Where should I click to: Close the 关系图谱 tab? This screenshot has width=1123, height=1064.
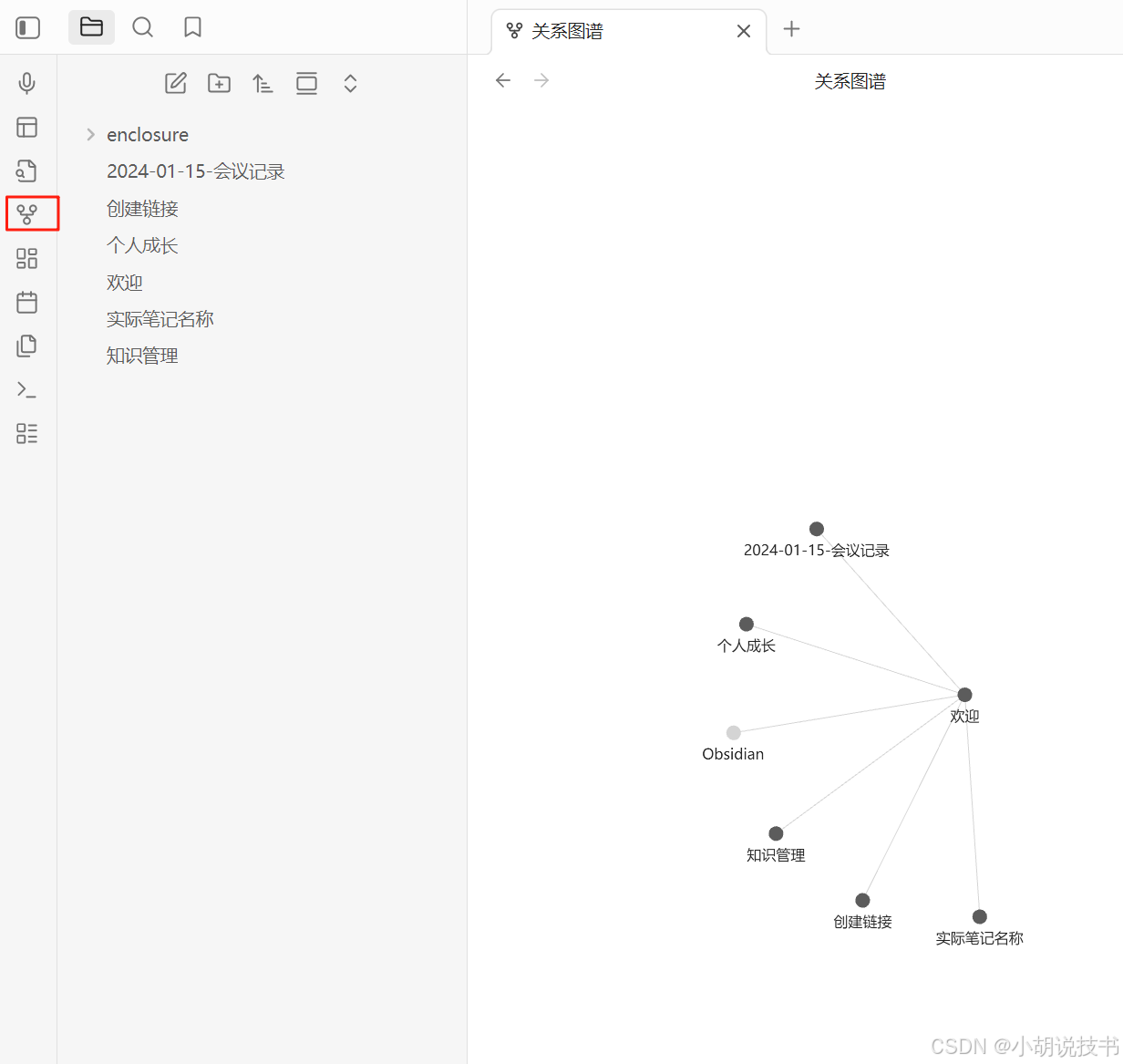[x=744, y=31]
